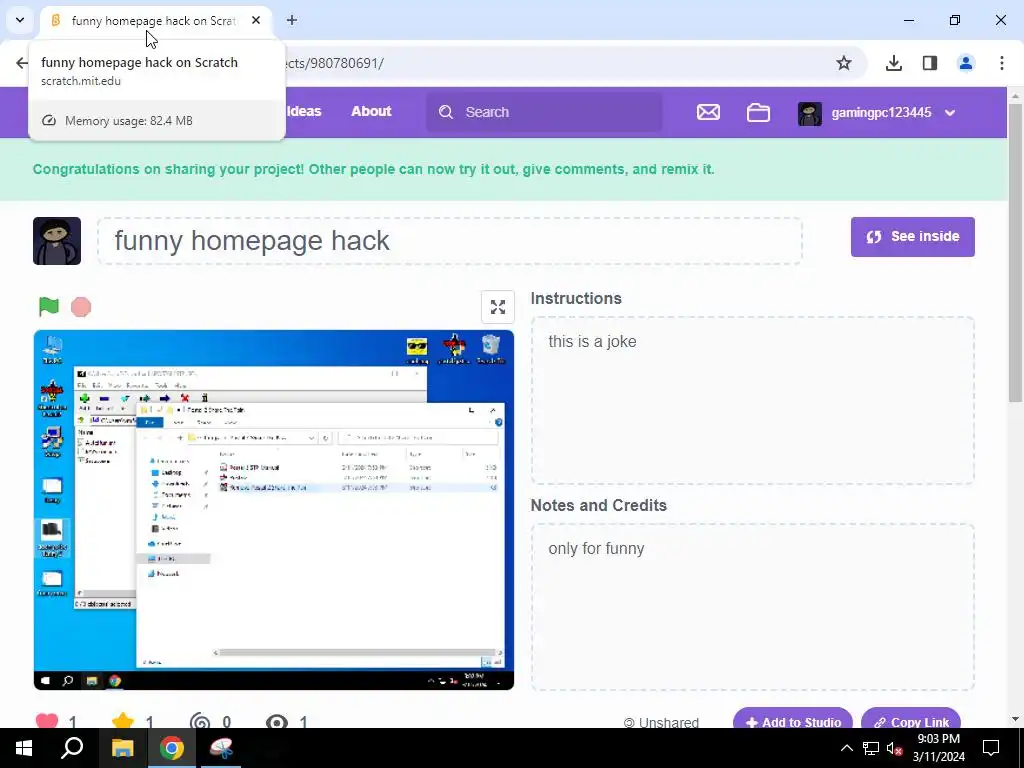Click the Instructions text box
This screenshot has height=768, width=1024.
(752, 400)
